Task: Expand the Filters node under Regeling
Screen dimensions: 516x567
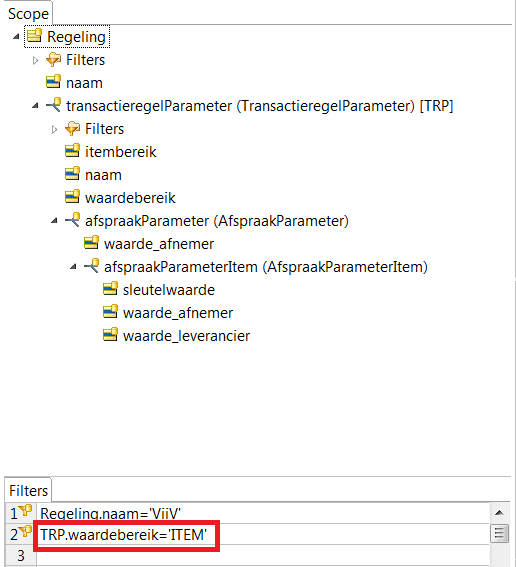Action: 35,60
